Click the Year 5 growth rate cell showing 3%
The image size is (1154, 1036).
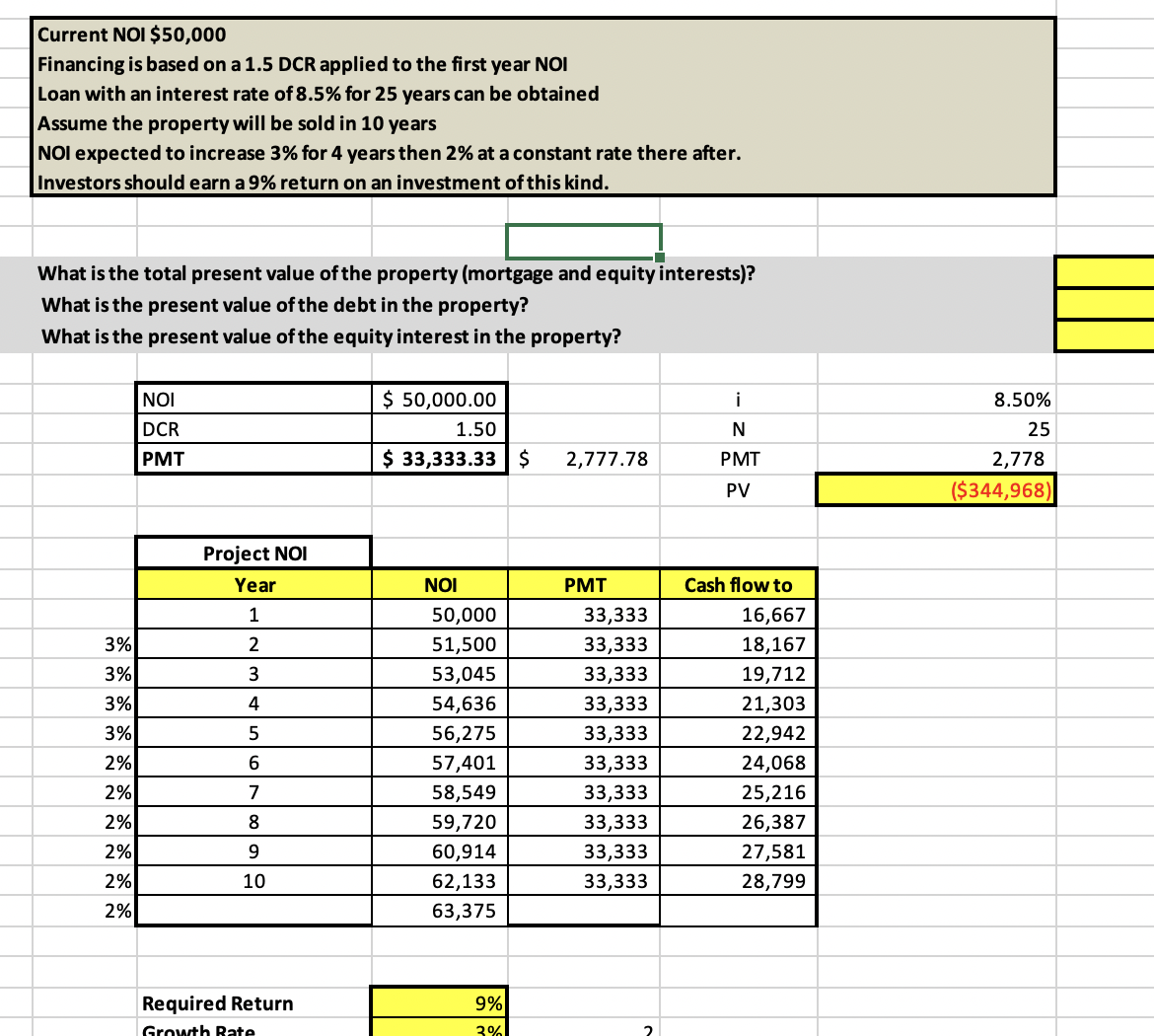click(118, 732)
